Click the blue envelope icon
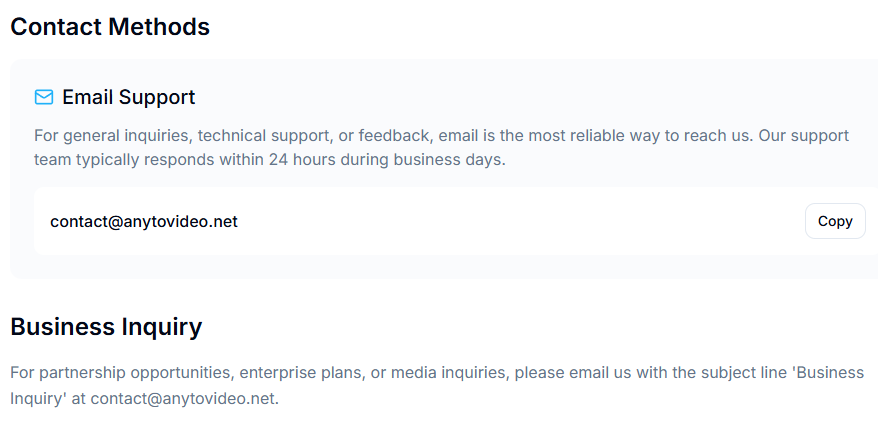Screen dimensions: 878x421 (x=44, y=97)
